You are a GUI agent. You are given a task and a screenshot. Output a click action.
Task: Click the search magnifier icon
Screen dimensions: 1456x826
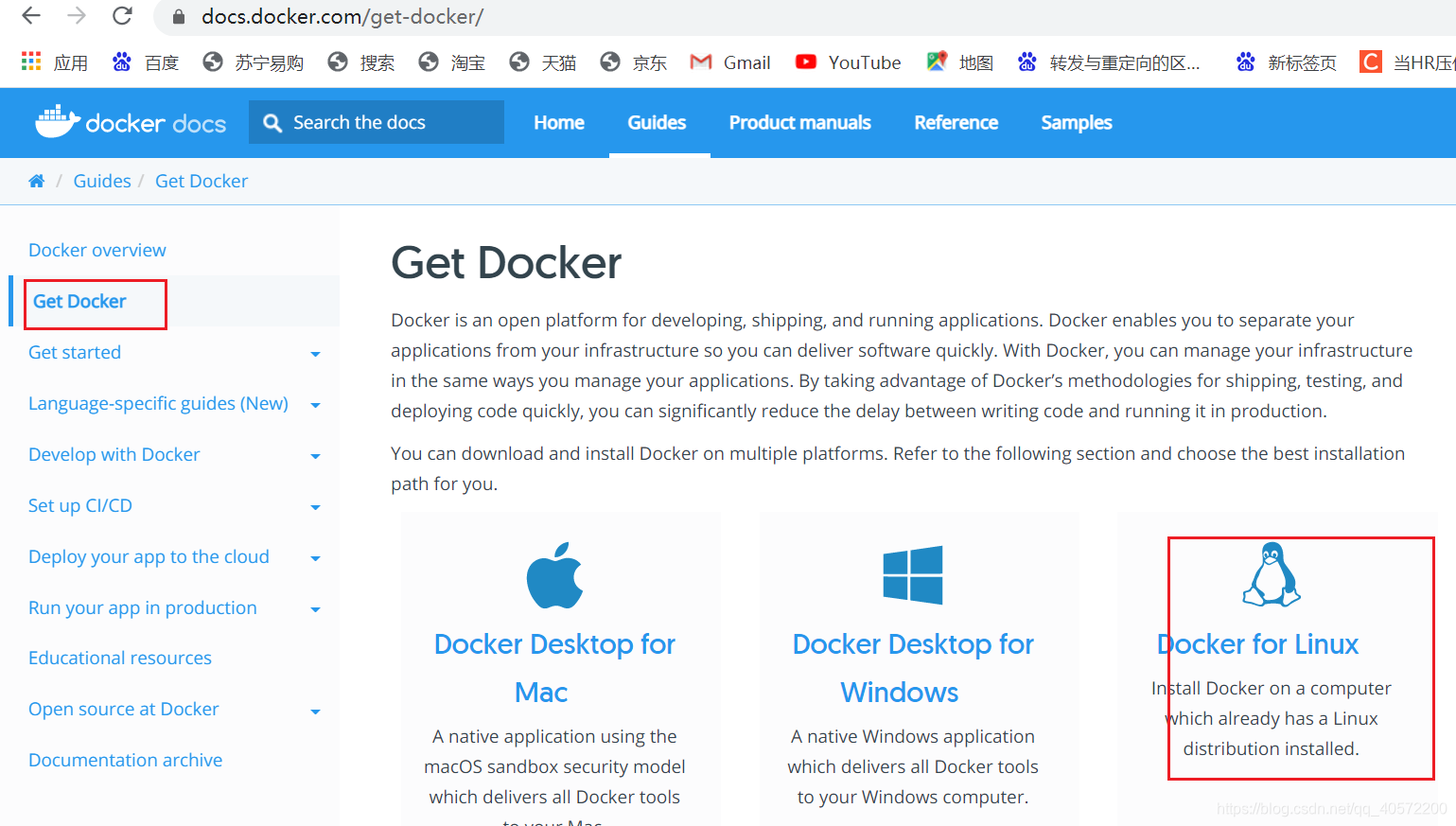(x=272, y=123)
